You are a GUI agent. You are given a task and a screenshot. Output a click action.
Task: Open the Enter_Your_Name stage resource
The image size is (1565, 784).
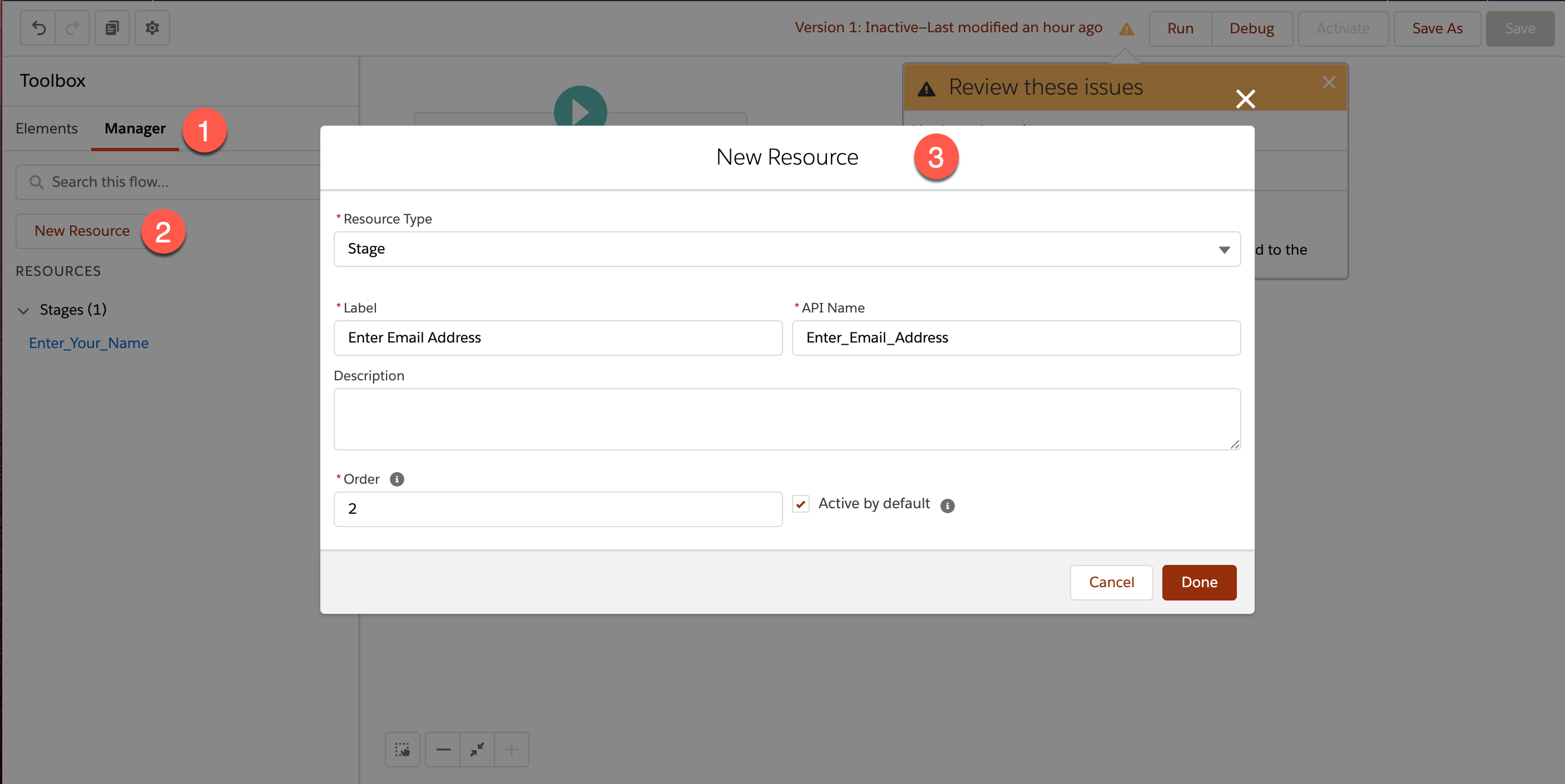coord(88,343)
